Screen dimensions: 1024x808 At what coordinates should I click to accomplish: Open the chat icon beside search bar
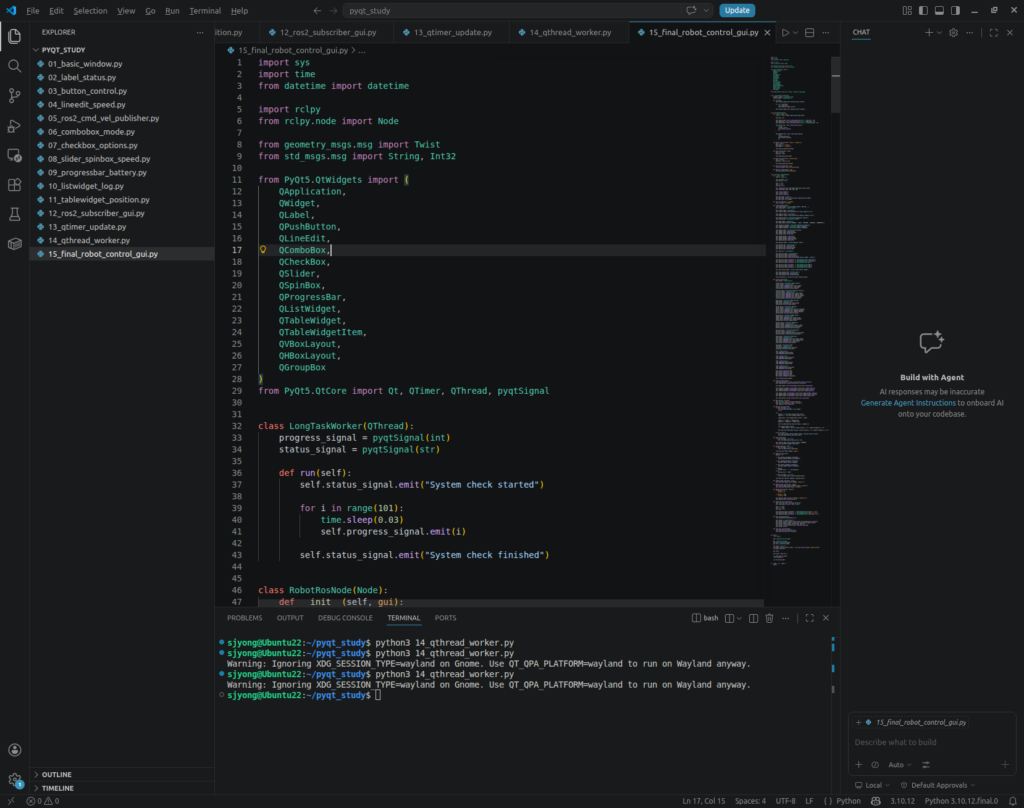pyautogui.click(x=691, y=10)
